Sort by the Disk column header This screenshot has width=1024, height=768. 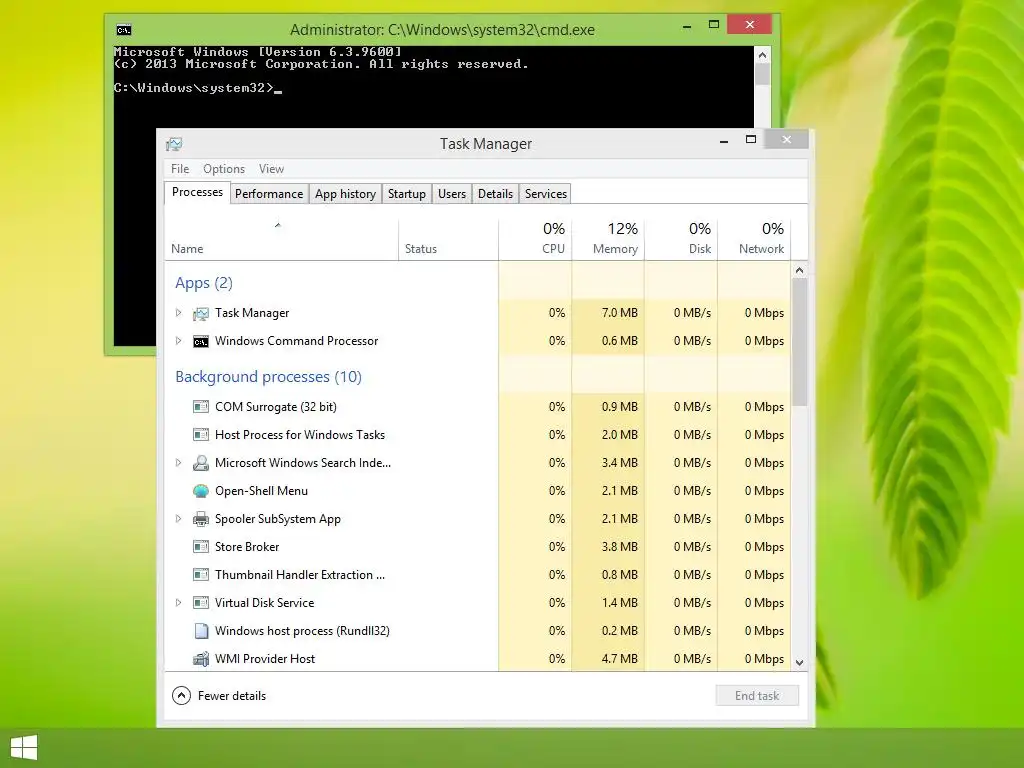[x=681, y=240]
